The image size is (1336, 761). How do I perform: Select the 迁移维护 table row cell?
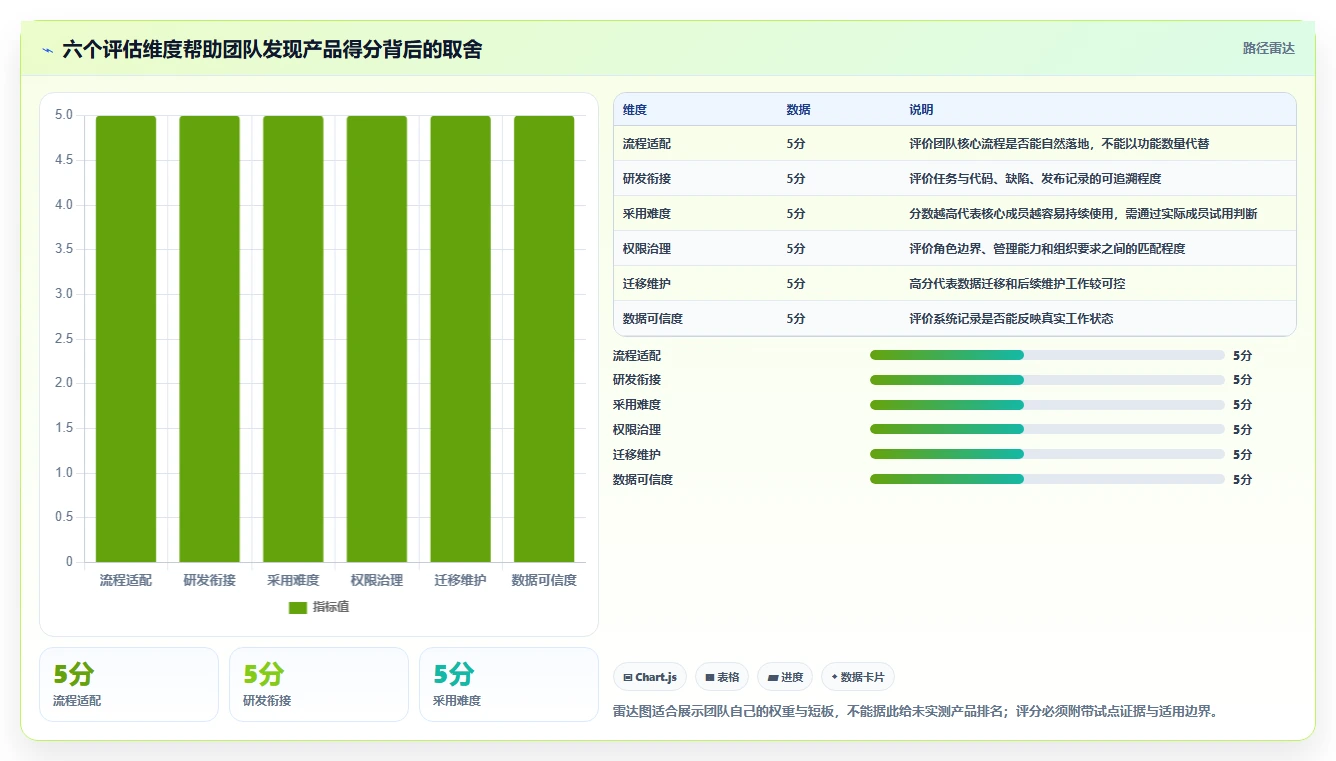pyautogui.click(x=647, y=284)
